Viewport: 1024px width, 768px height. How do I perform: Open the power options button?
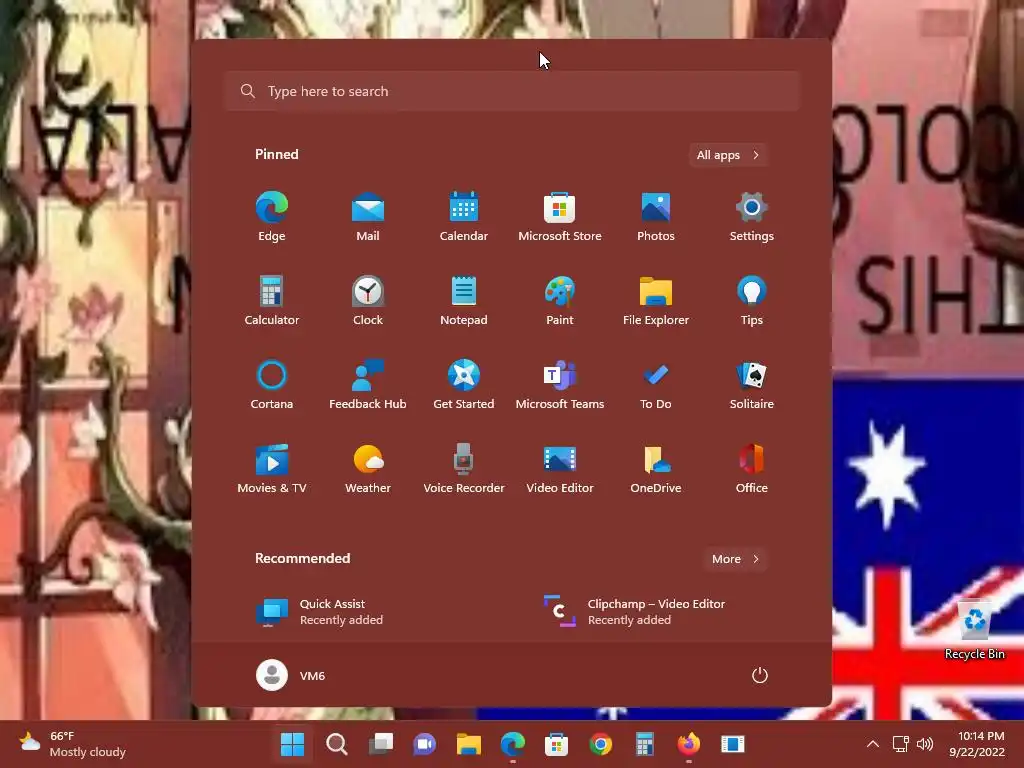[759, 675]
